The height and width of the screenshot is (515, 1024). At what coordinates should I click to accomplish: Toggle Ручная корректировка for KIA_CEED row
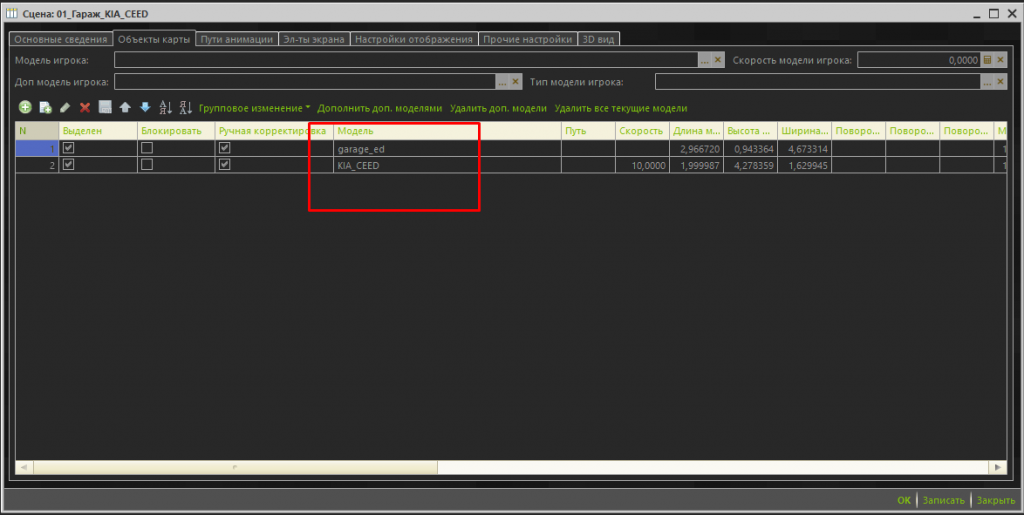(225, 164)
